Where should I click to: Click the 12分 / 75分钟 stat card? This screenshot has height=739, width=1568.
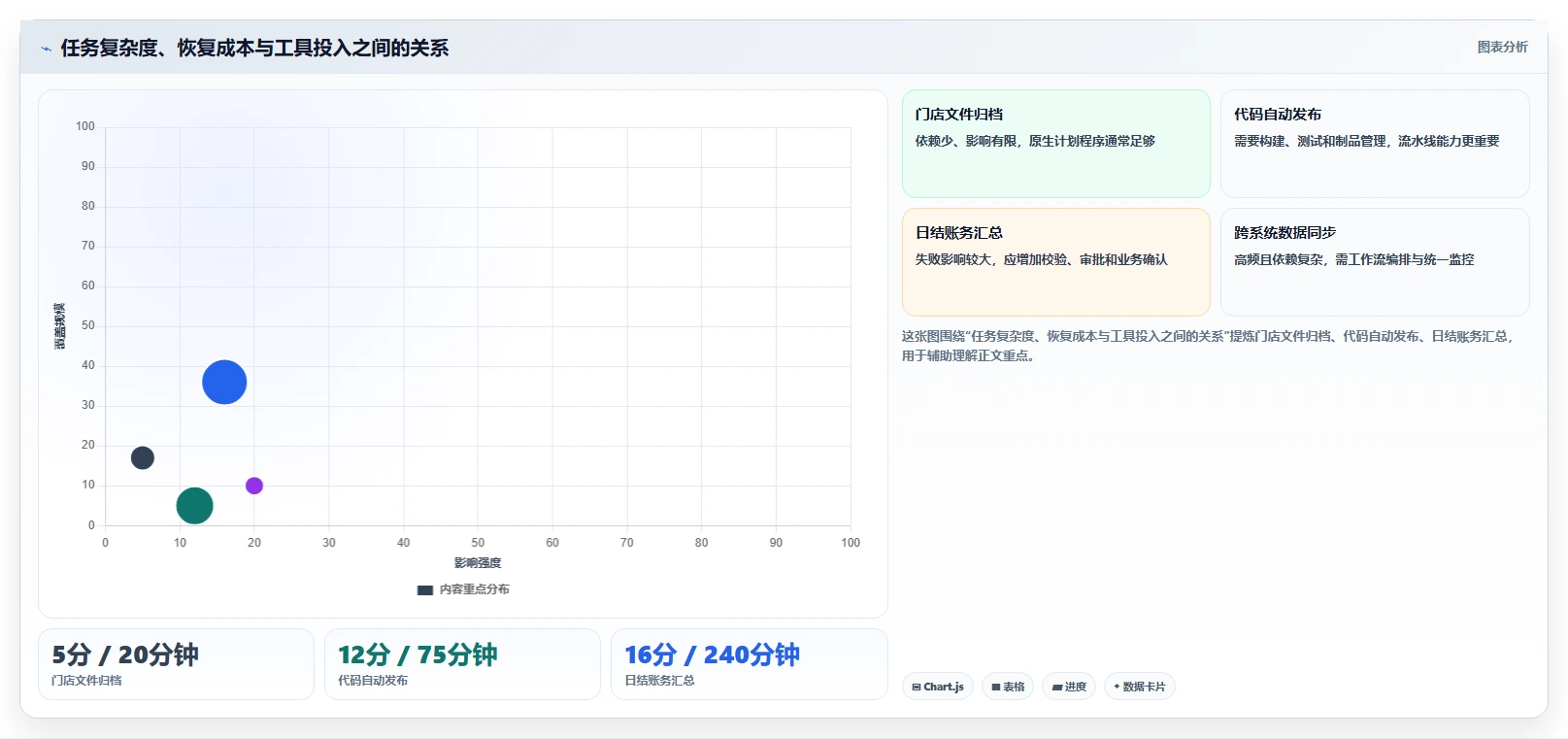coord(462,664)
